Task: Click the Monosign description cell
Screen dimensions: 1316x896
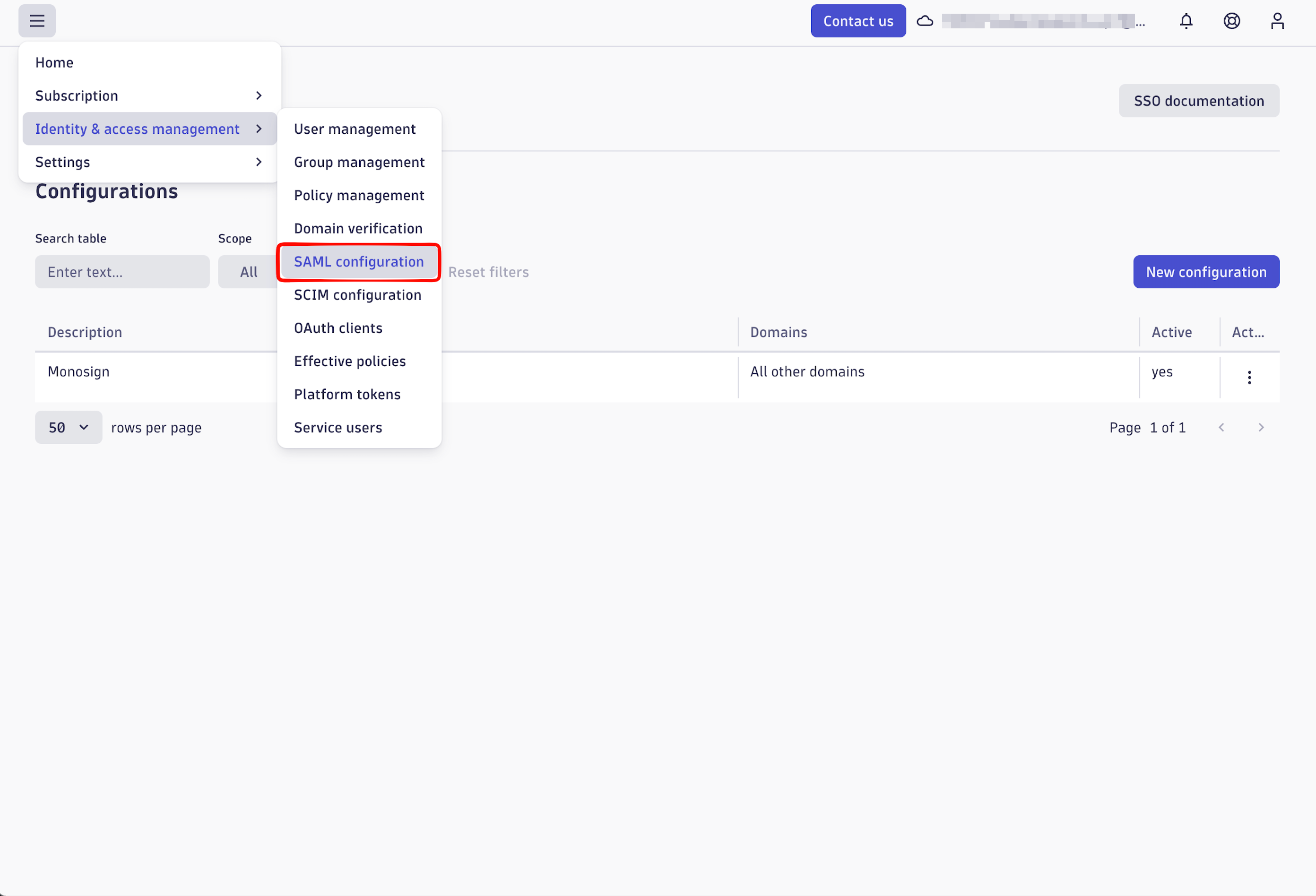Action: click(x=79, y=372)
